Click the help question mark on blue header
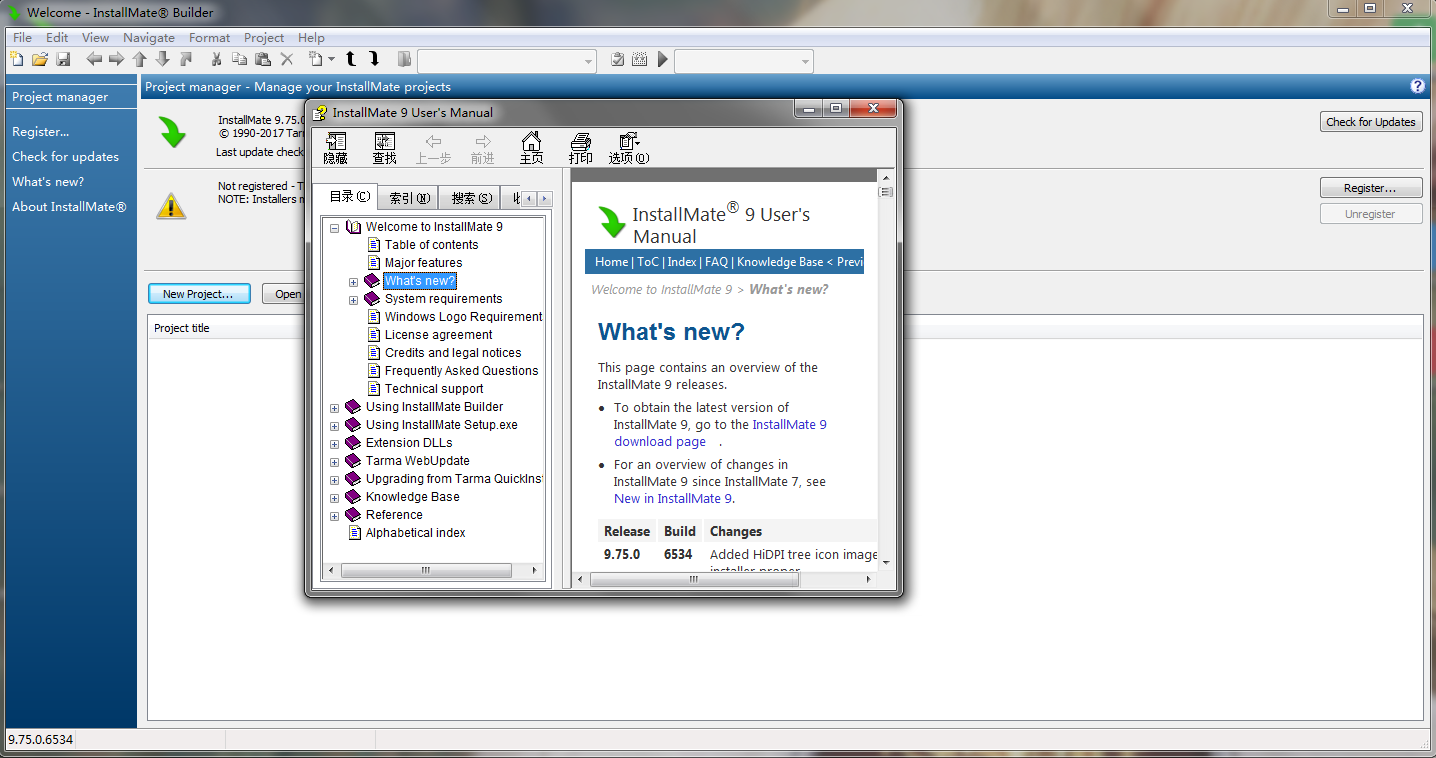 tap(1417, 86)
